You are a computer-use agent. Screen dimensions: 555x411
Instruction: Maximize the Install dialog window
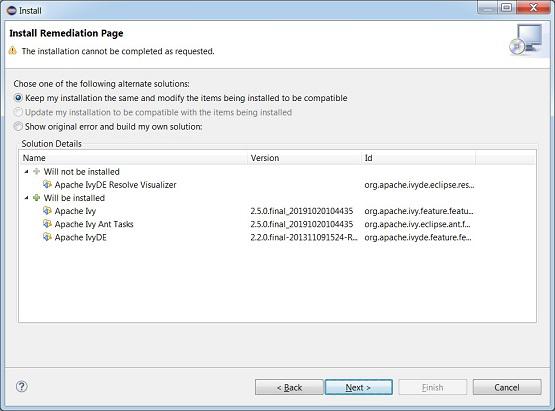pyautogui.click(x=507, y=7)
